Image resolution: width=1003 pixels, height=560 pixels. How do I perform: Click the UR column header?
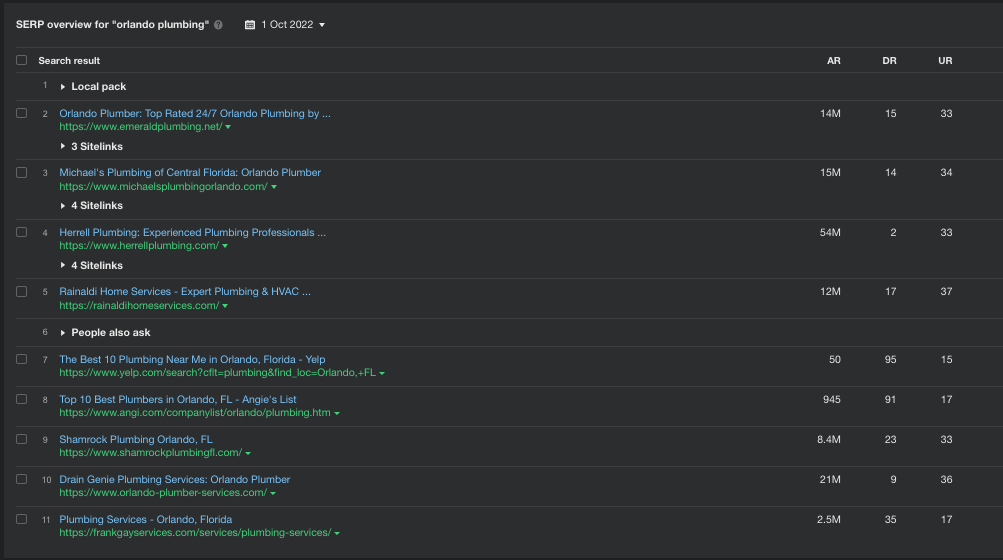pyautogui.click(x=945, y=61)
